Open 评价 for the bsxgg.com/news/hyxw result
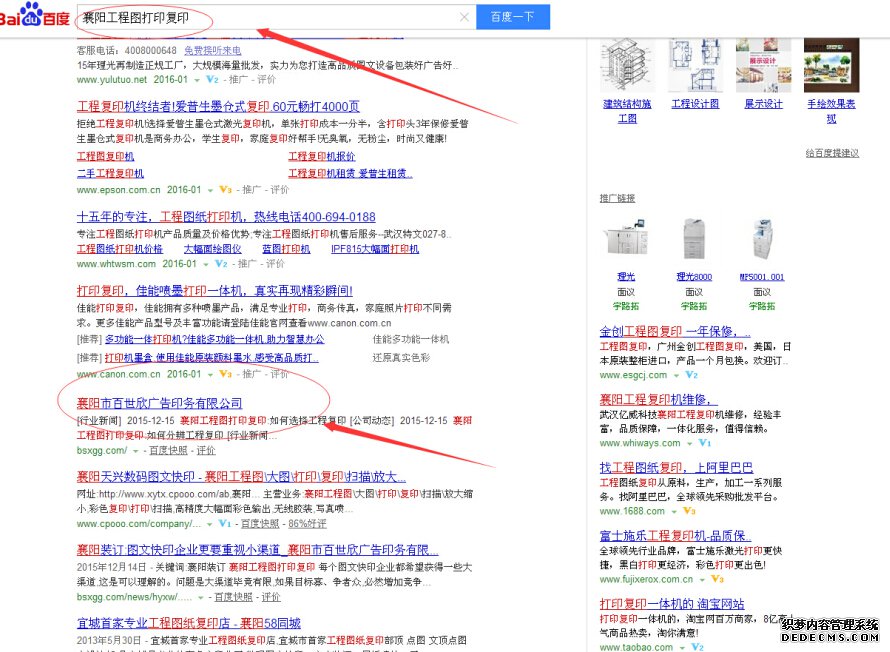Screen dimensions: 890x652 point(271,597)
